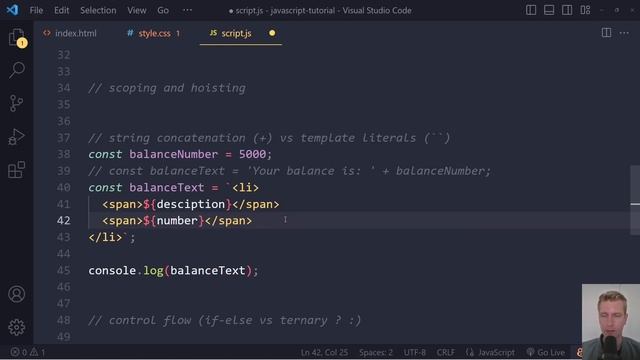The height and width of the screenshot is (360, 640).
Task: Open the Edit menu
Action: click(62, 10)
